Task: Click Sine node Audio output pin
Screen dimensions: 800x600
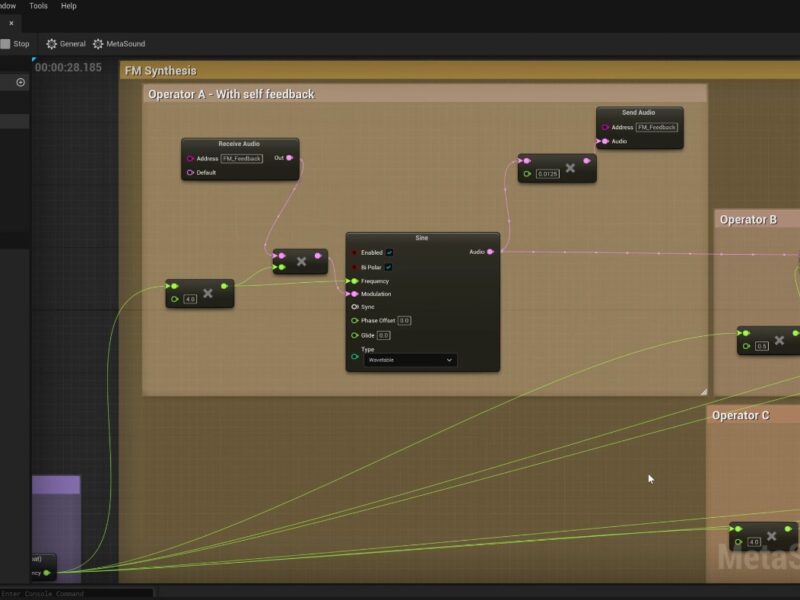Action: [490, 252]
